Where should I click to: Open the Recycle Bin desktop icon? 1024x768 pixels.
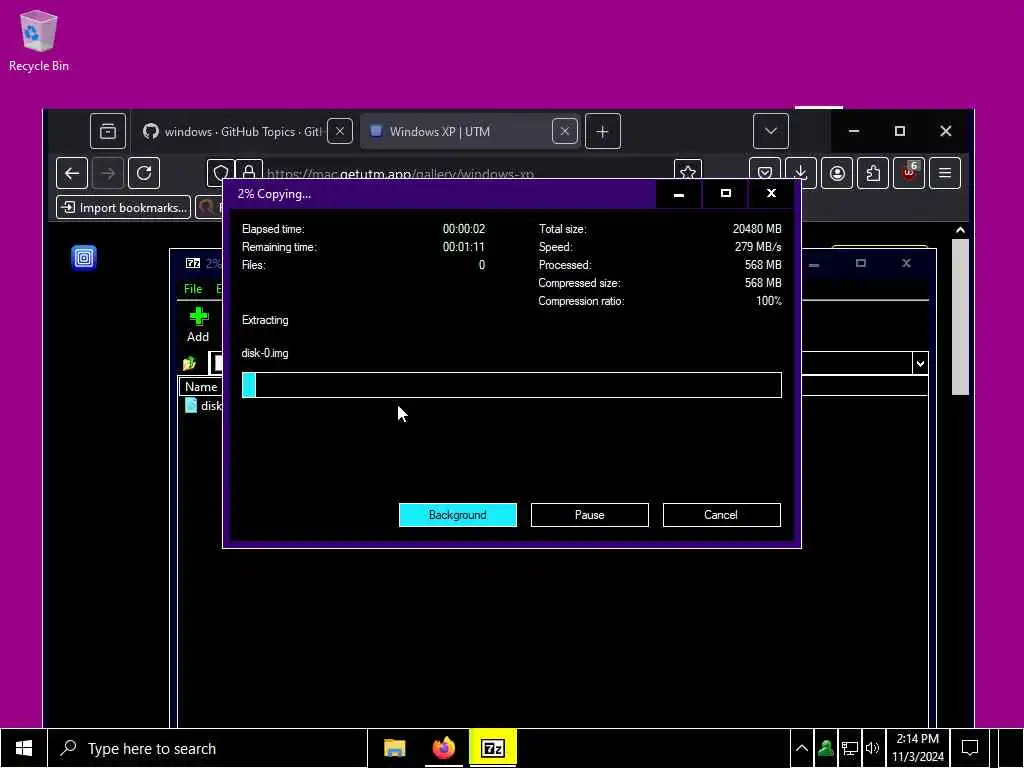[39, 40]
